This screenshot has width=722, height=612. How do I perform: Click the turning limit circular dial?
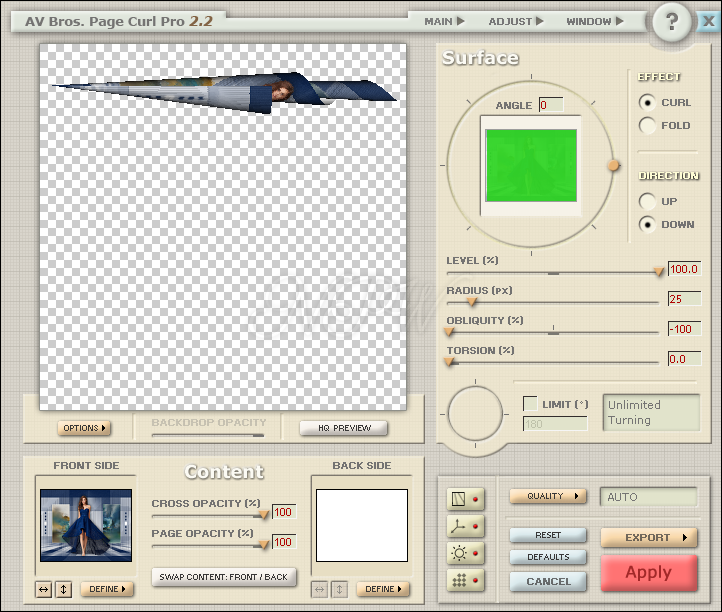click(x=475, y=414)
